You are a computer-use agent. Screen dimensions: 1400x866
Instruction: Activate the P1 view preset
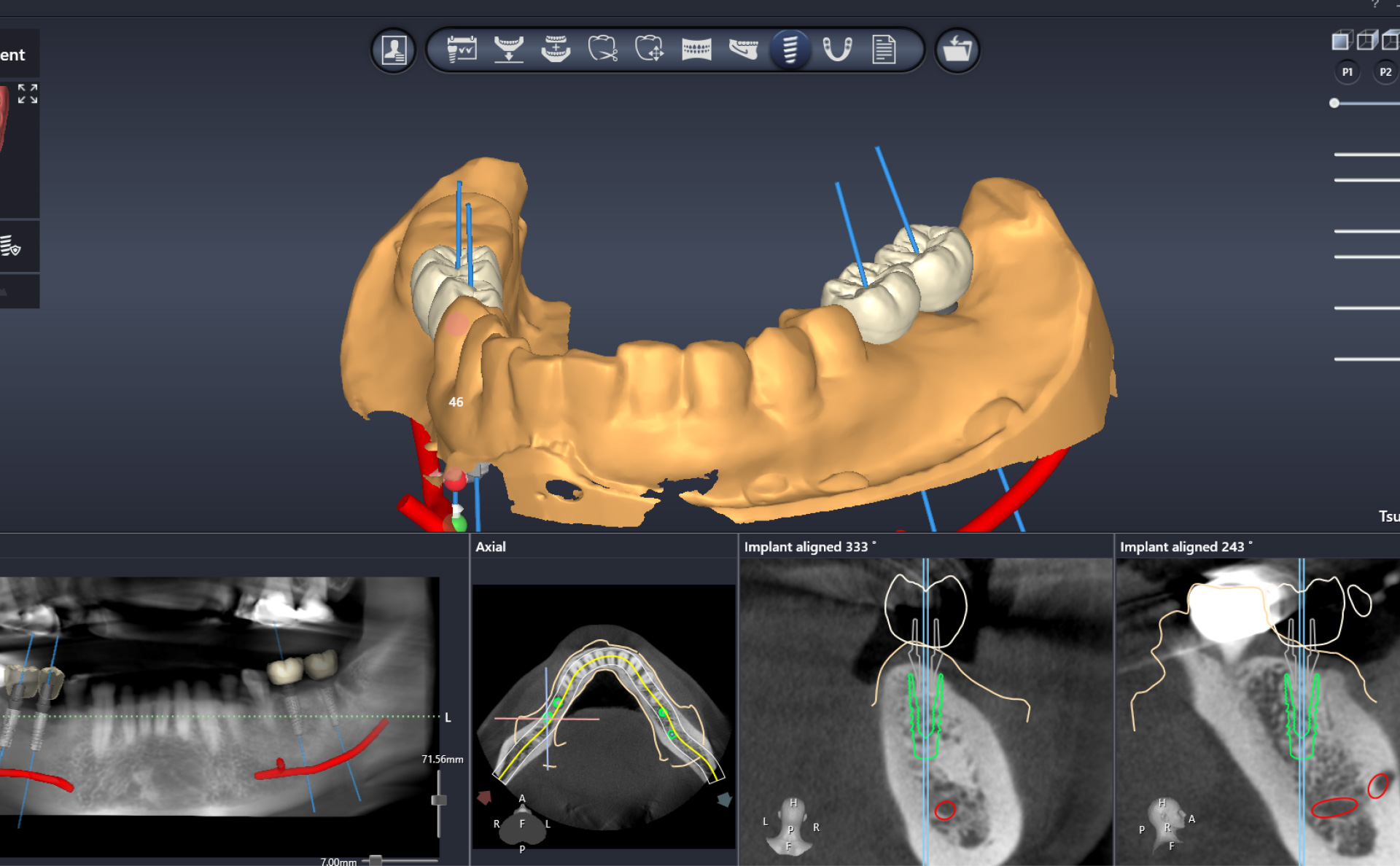pos(1347,72)
